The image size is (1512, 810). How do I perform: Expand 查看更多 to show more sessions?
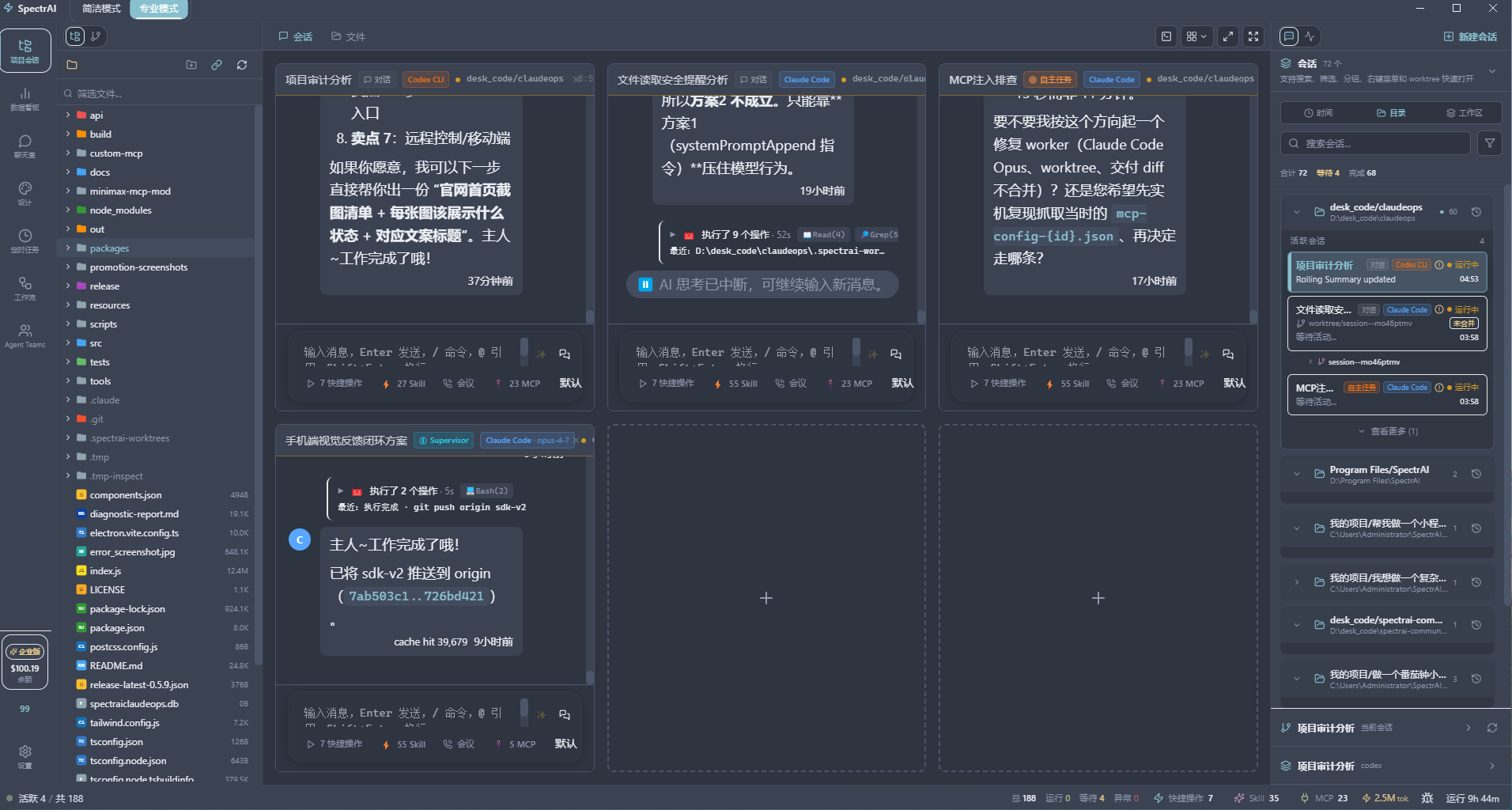1388,431
